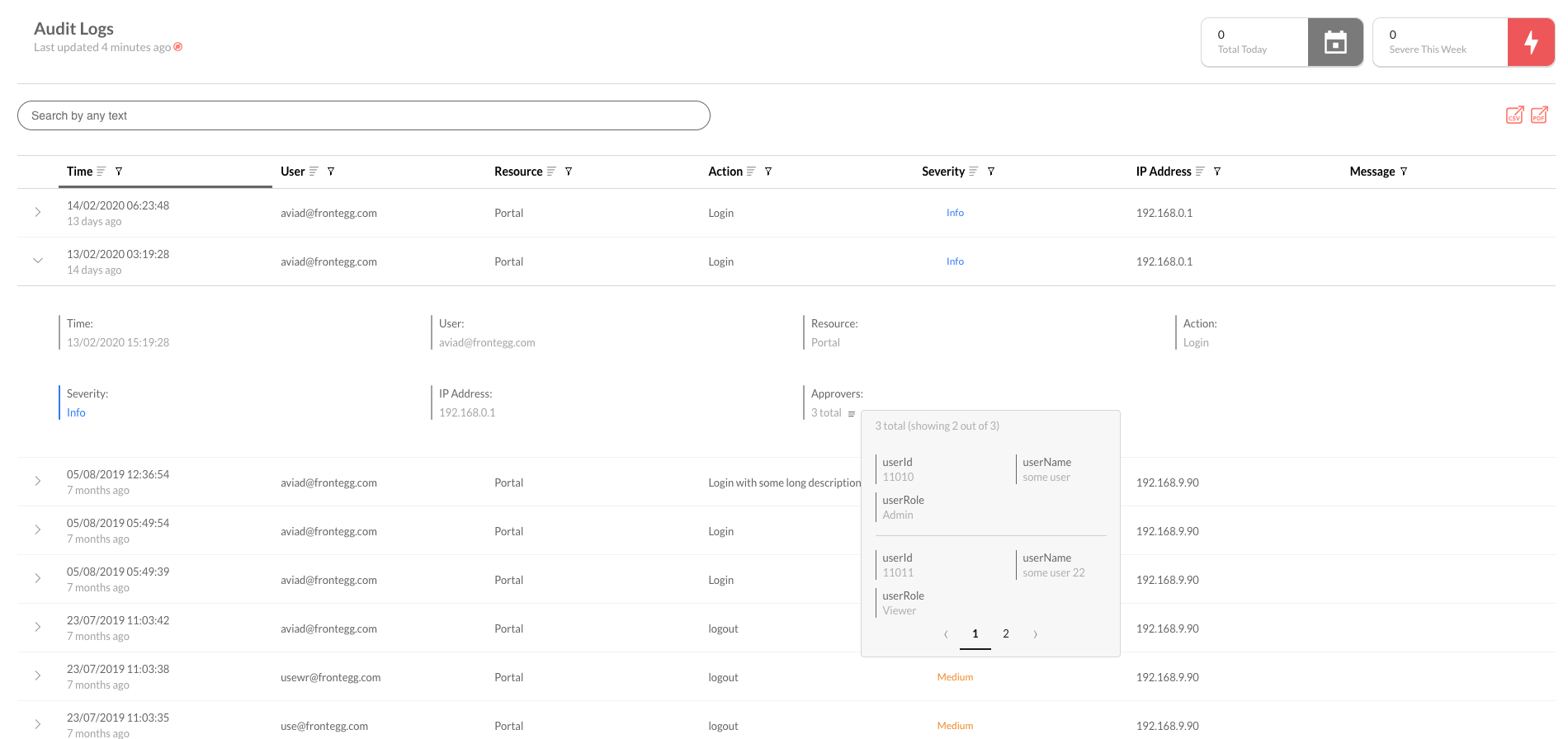Click the Message column header label
Screen dimensions: 1568x739
pyautogui.click(x=1372, y=172)
